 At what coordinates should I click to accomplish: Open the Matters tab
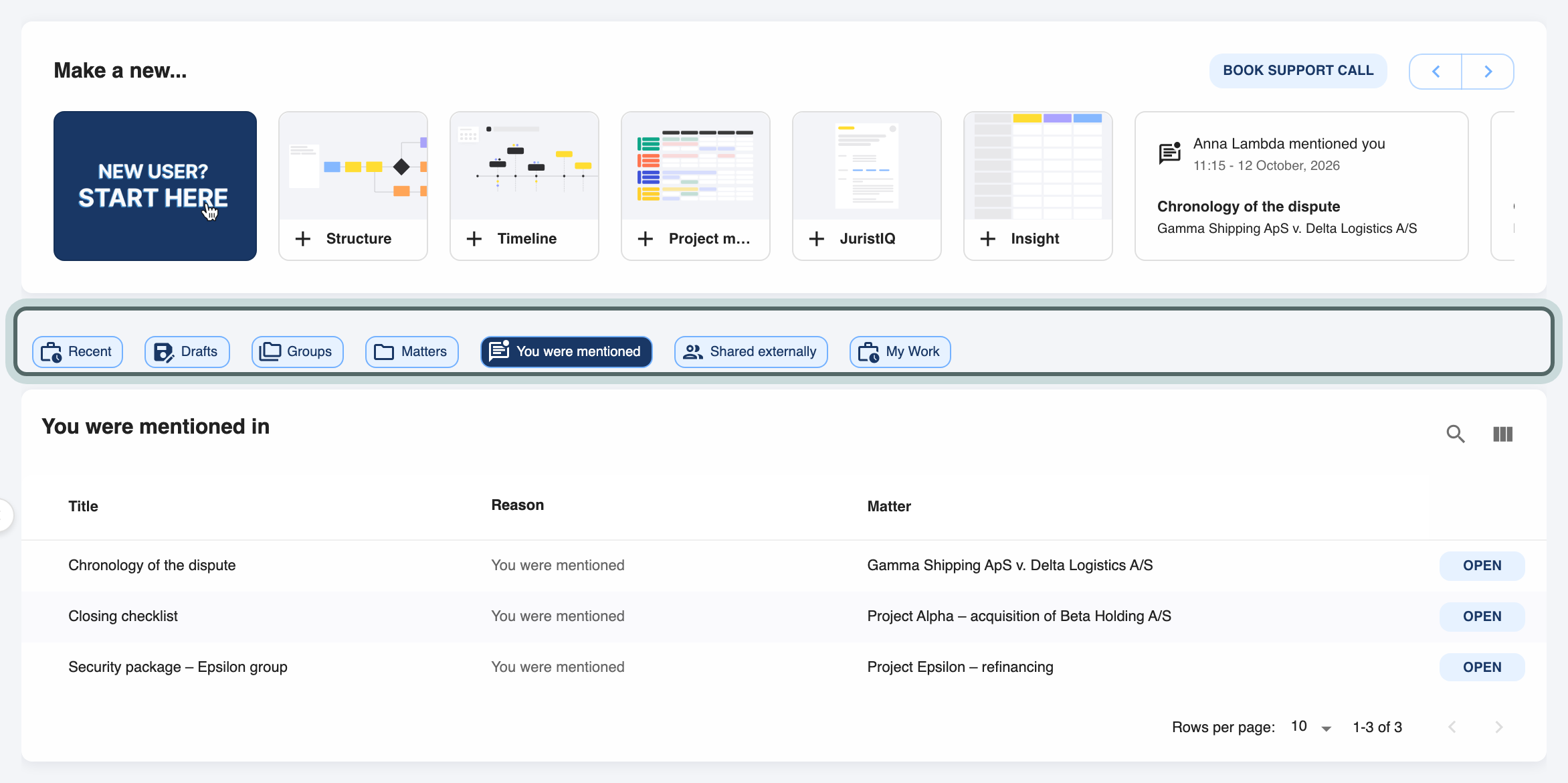click(412, 352)
